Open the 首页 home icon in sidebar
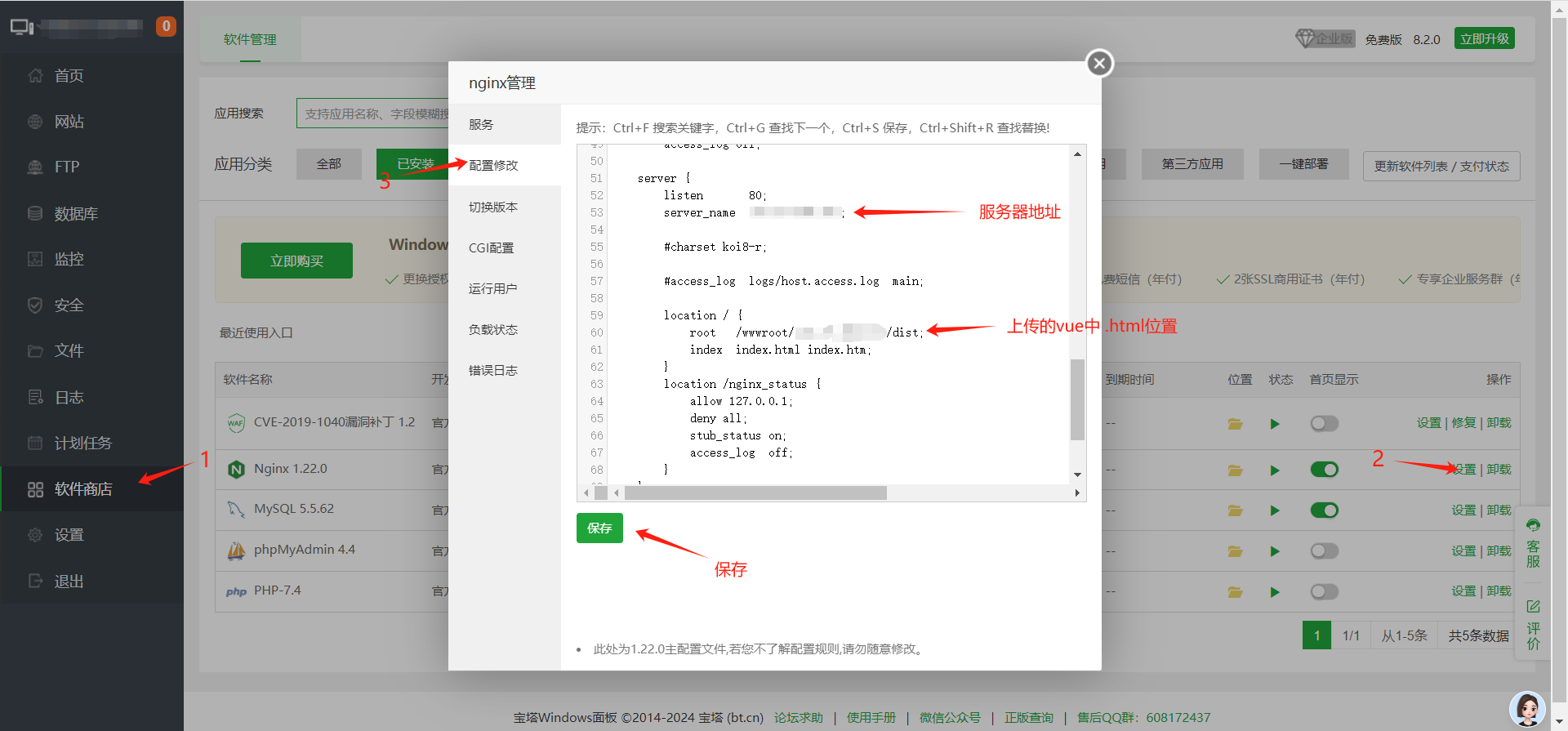The width and height of the screenshot is (1568, 731). (x=35, y=76)
